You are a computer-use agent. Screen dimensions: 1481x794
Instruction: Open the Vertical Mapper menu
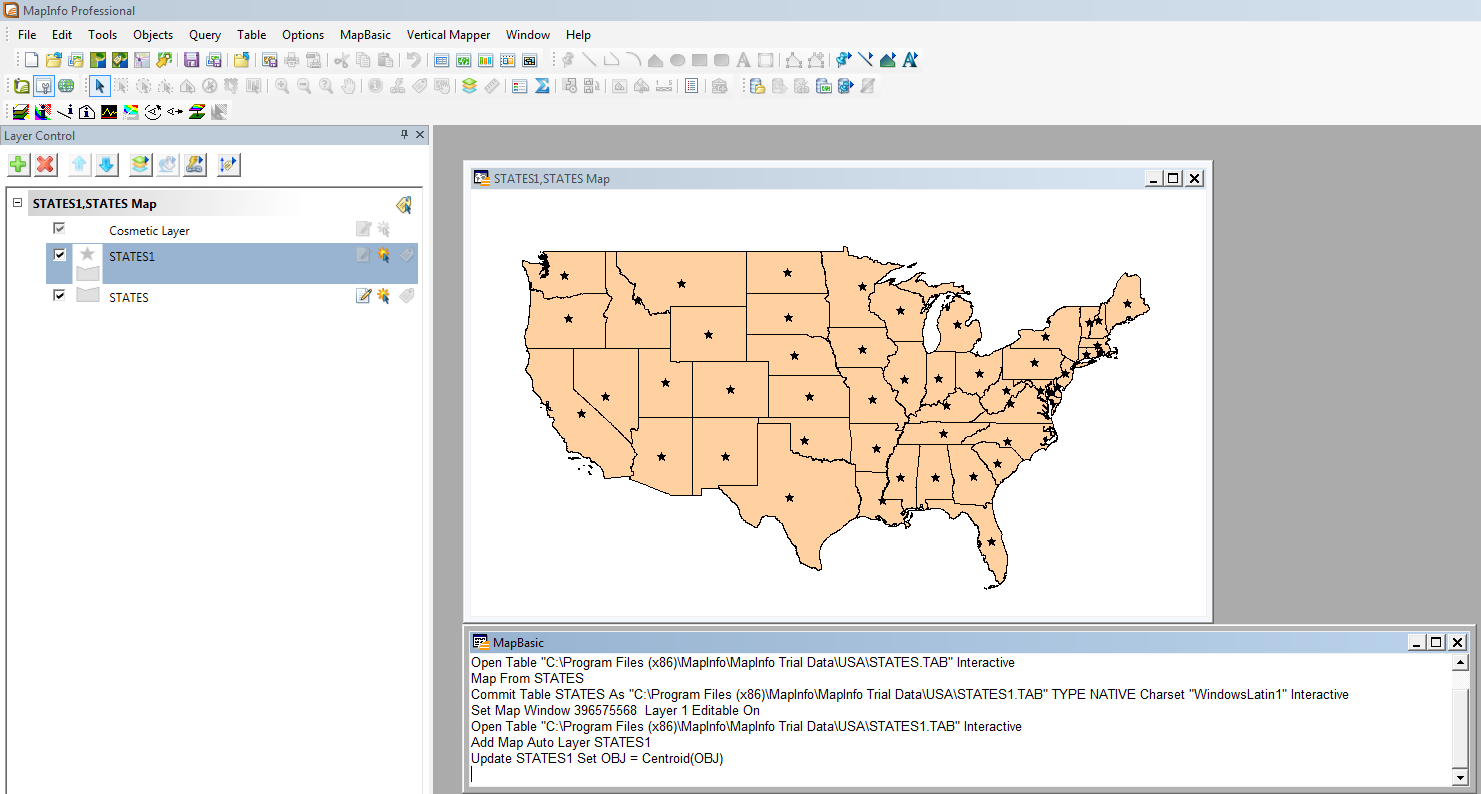point(448,35)
